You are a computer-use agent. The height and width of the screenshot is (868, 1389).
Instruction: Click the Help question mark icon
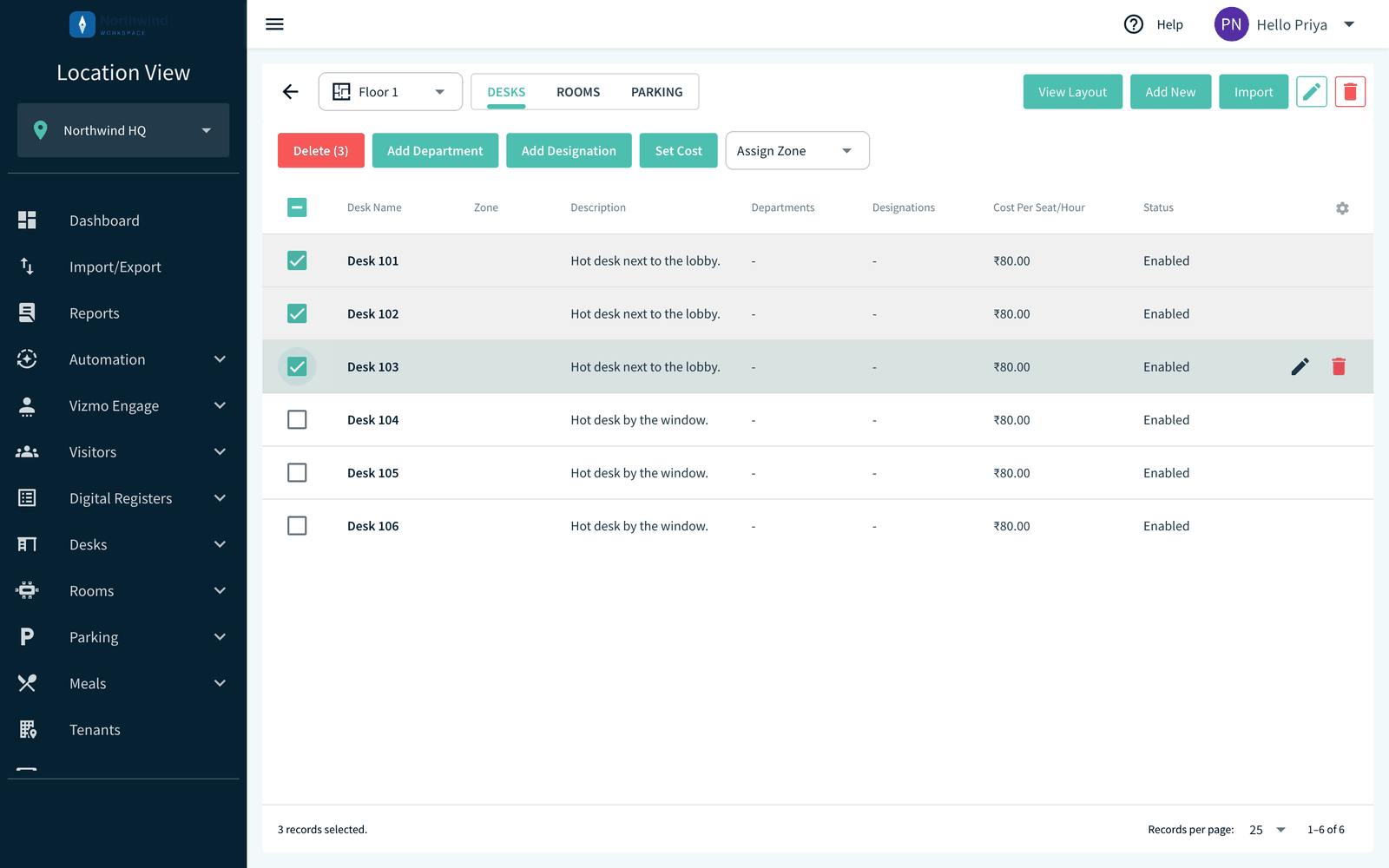click(x=1133, y=24)
